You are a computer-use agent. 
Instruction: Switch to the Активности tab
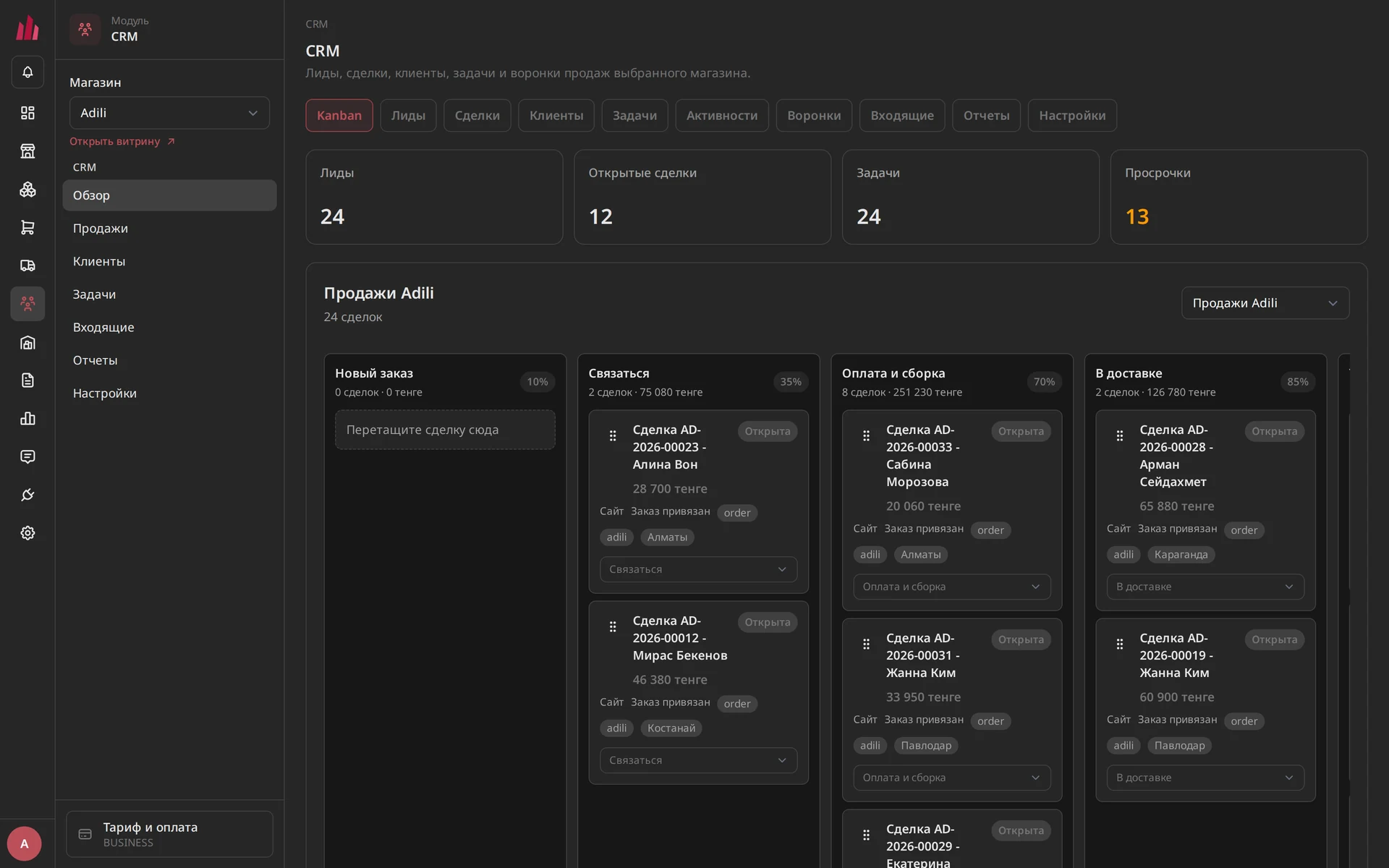(x=722, y=116)
